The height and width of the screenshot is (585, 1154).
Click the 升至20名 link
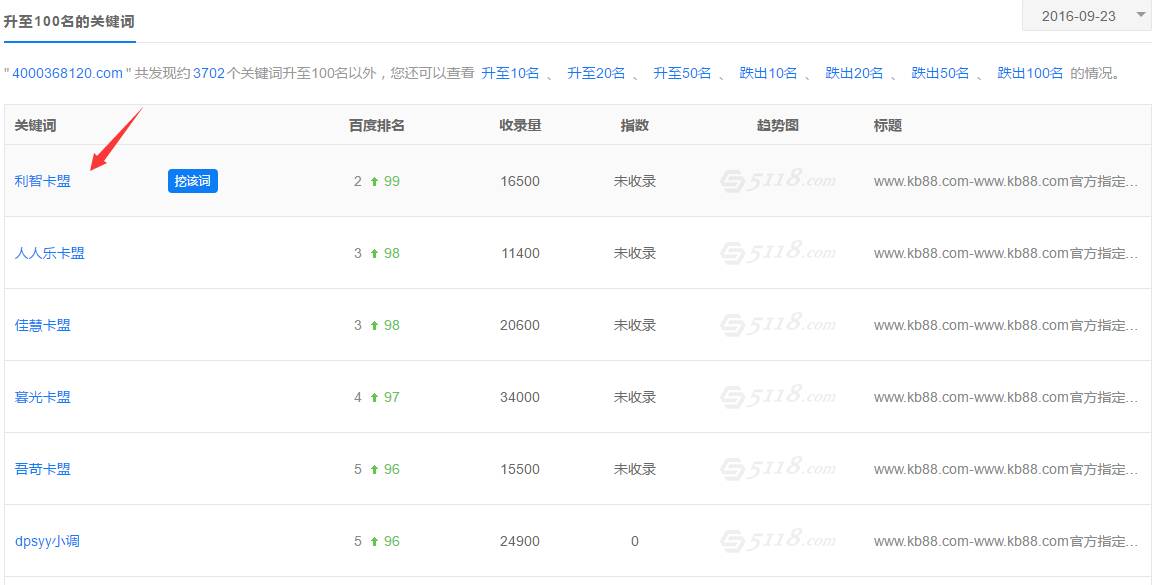(599, 72)
